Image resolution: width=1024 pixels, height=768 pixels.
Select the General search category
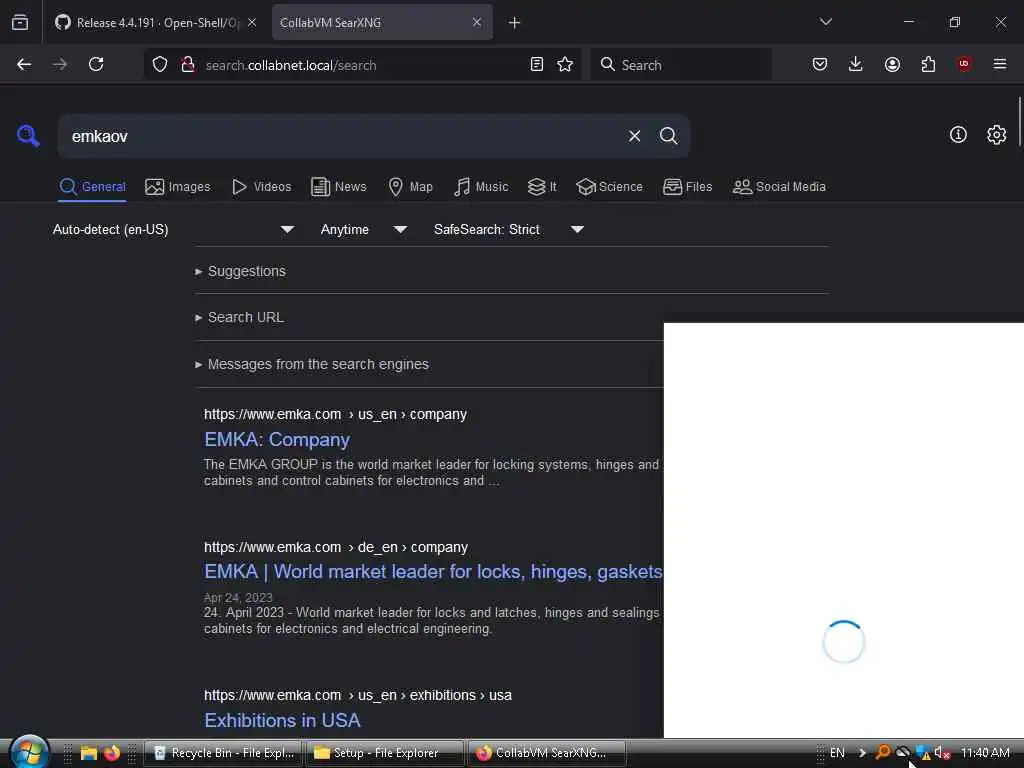92,187
